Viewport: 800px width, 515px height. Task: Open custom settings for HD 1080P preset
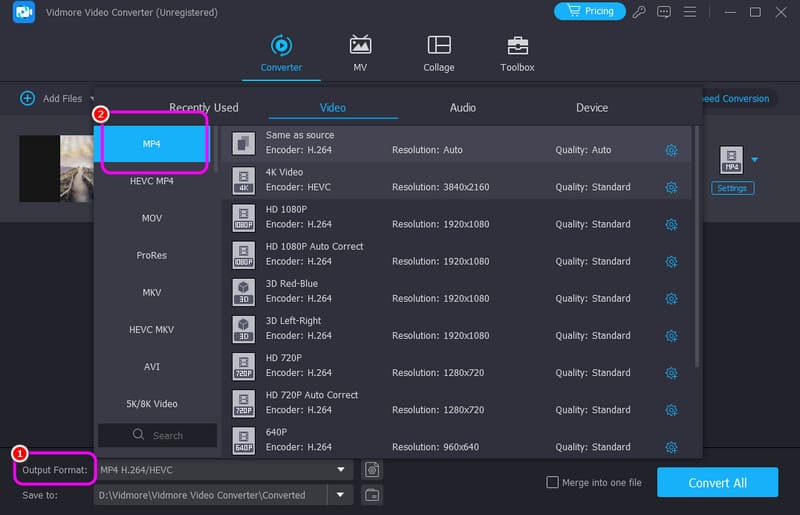point(671,224)
